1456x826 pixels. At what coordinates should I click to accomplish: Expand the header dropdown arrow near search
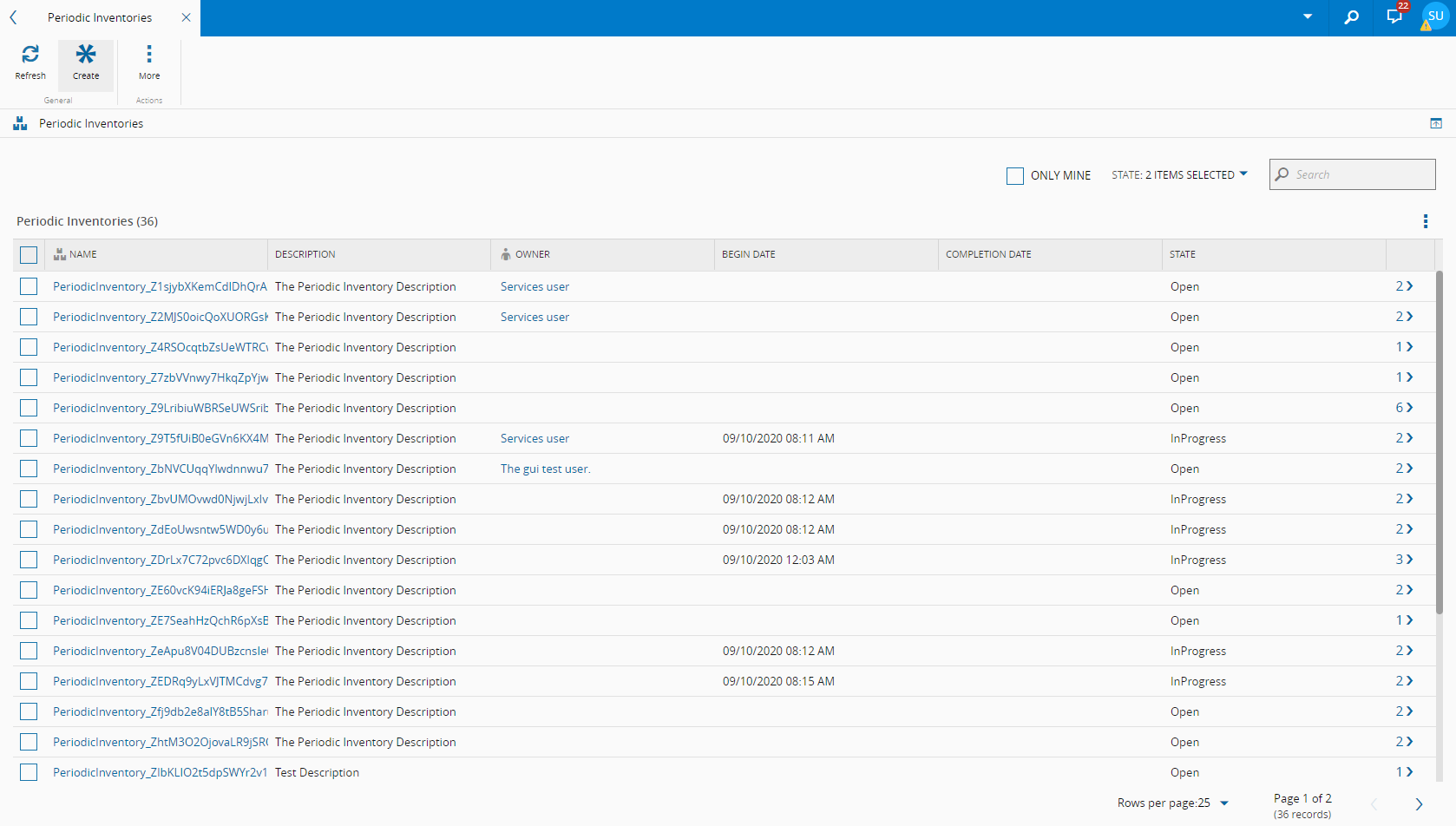1308,16
